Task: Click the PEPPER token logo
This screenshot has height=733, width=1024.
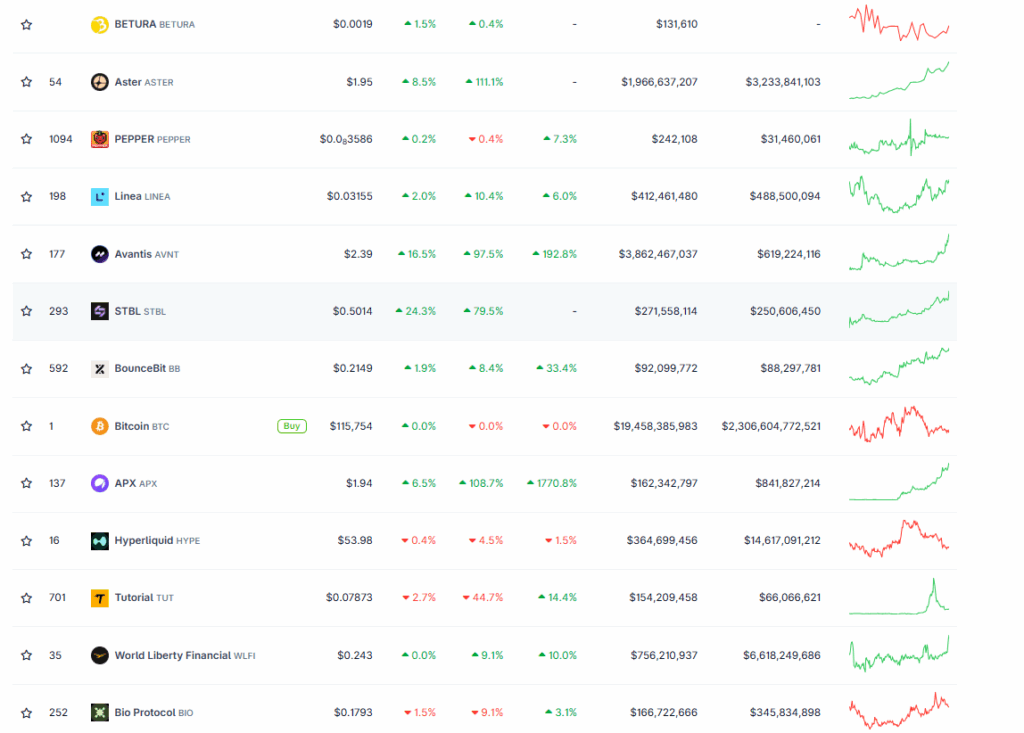Action: point(100,139)
